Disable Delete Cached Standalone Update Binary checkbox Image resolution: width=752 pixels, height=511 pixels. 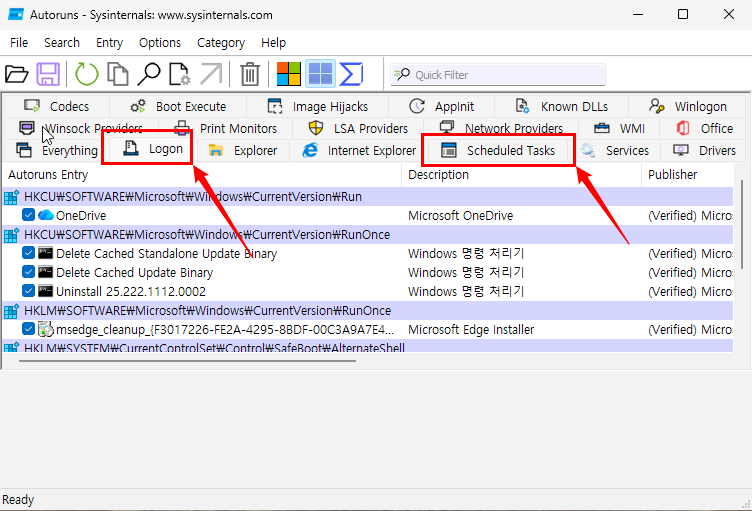29,254
